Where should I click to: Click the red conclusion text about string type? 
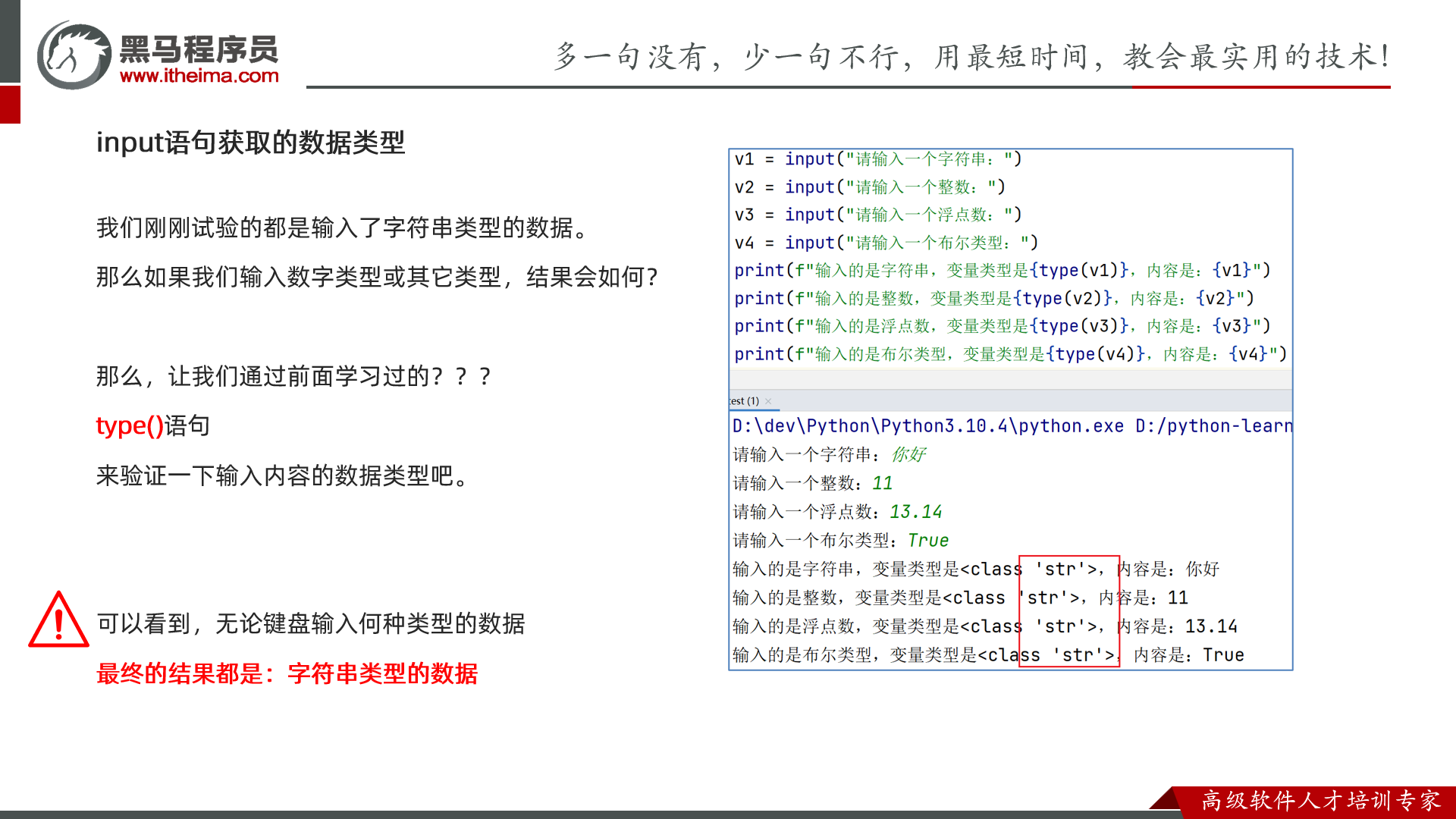287,673
